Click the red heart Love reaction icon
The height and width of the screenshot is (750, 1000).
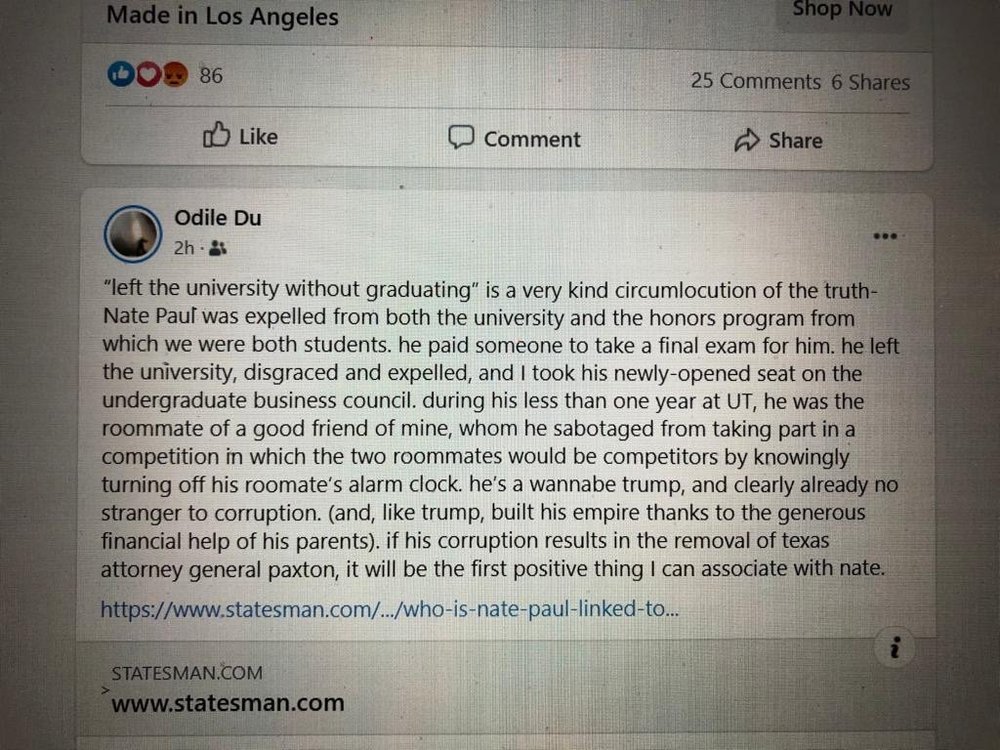[x=147, y=75]
